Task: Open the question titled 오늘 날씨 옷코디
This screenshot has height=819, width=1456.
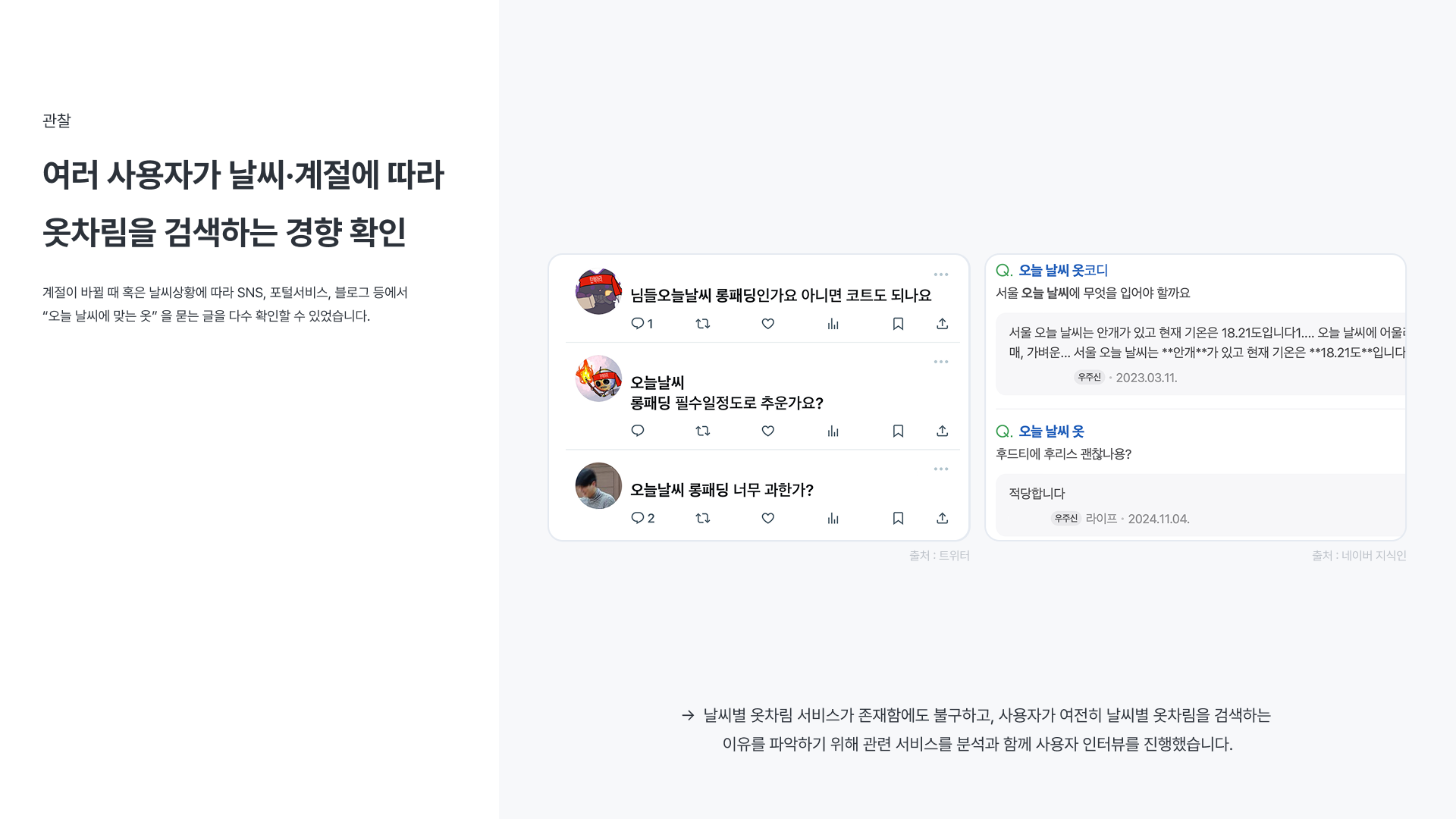Action: [1063, 270]
